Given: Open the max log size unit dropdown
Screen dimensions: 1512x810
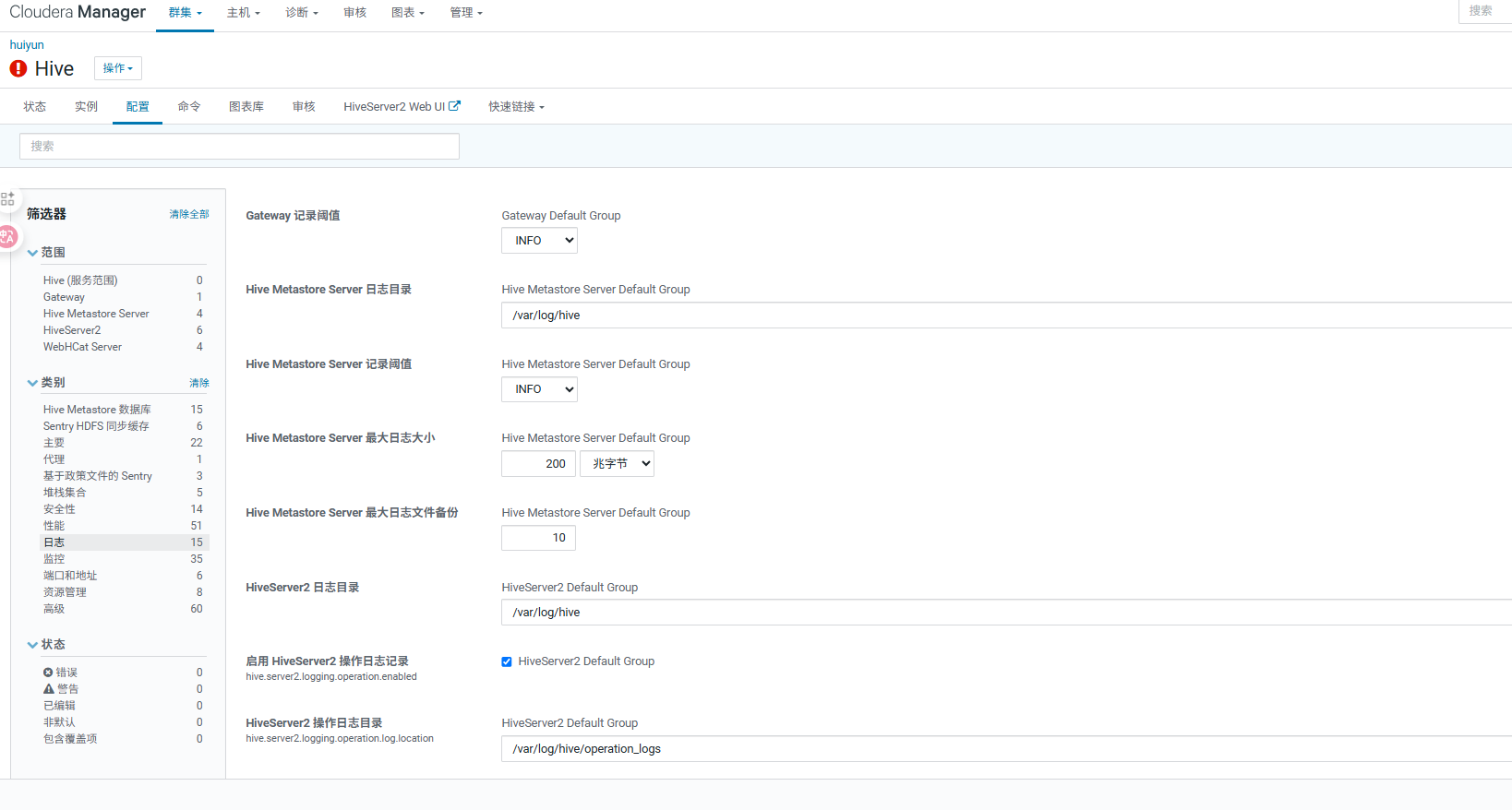Looking at the screenshot, I should tap(617, 464).
